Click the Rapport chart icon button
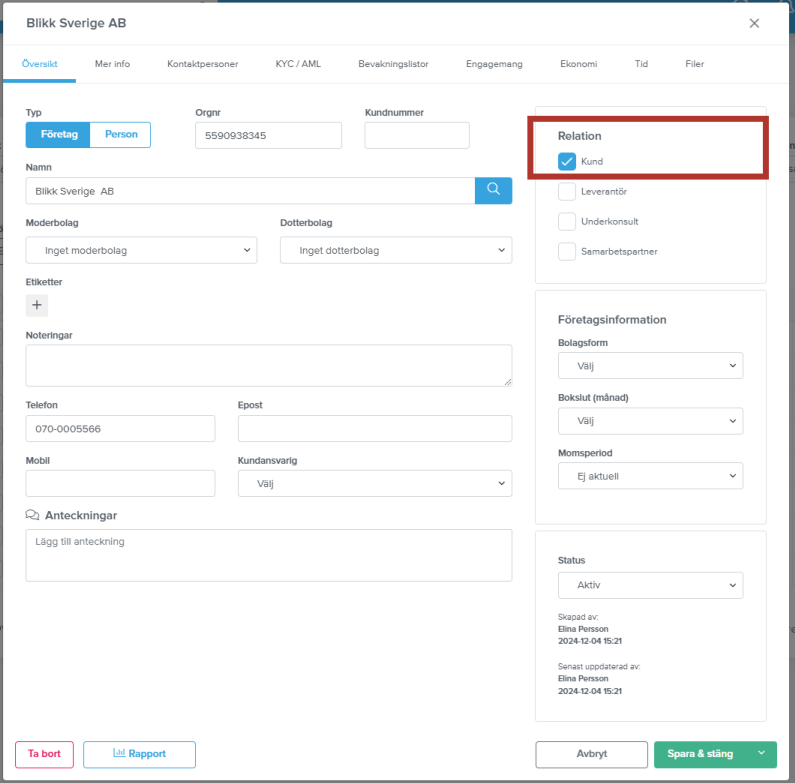The height and width of the screenshot is (783, 795). [139, 754]
